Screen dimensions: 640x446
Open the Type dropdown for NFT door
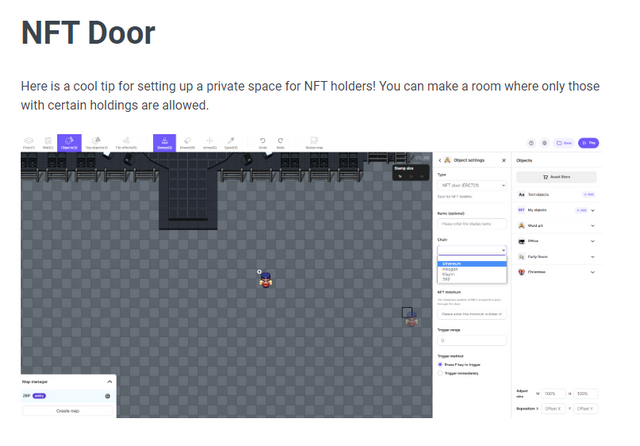pos(472,185)
